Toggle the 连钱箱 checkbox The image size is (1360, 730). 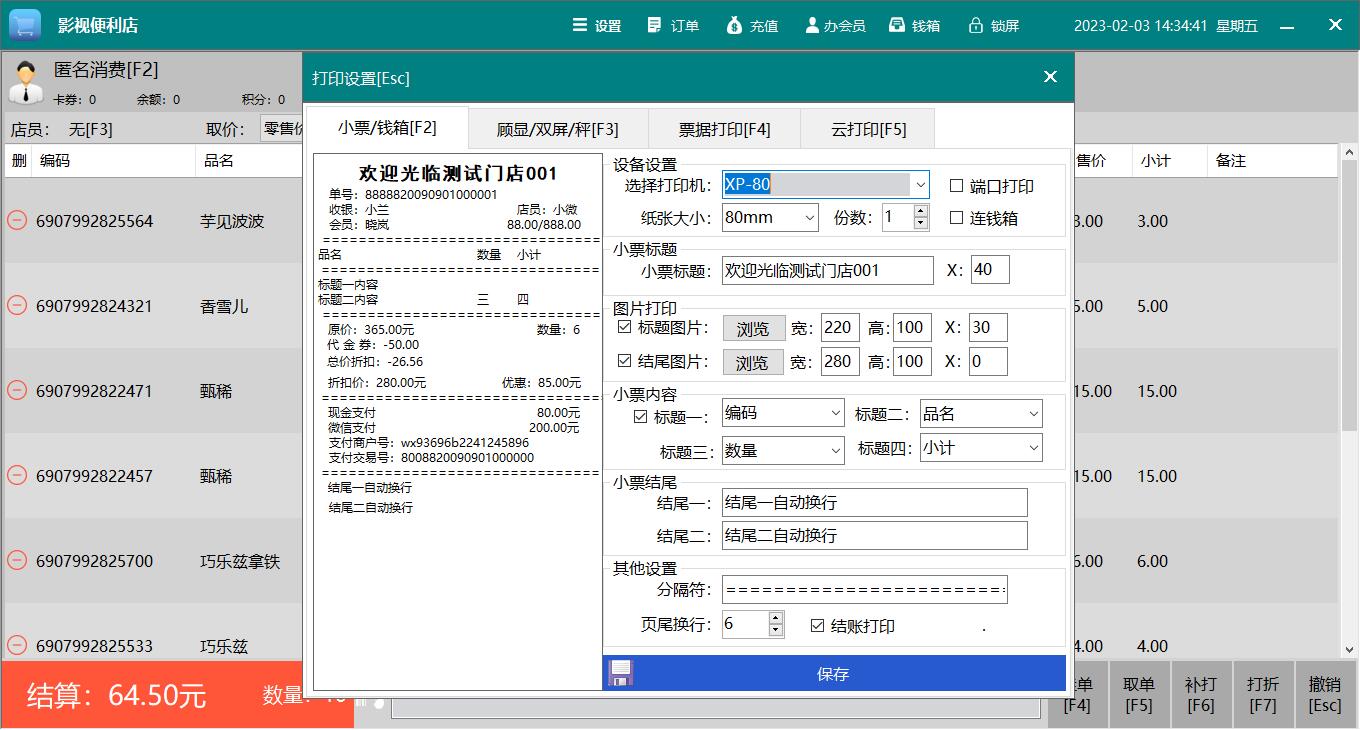tap(956, 218)
